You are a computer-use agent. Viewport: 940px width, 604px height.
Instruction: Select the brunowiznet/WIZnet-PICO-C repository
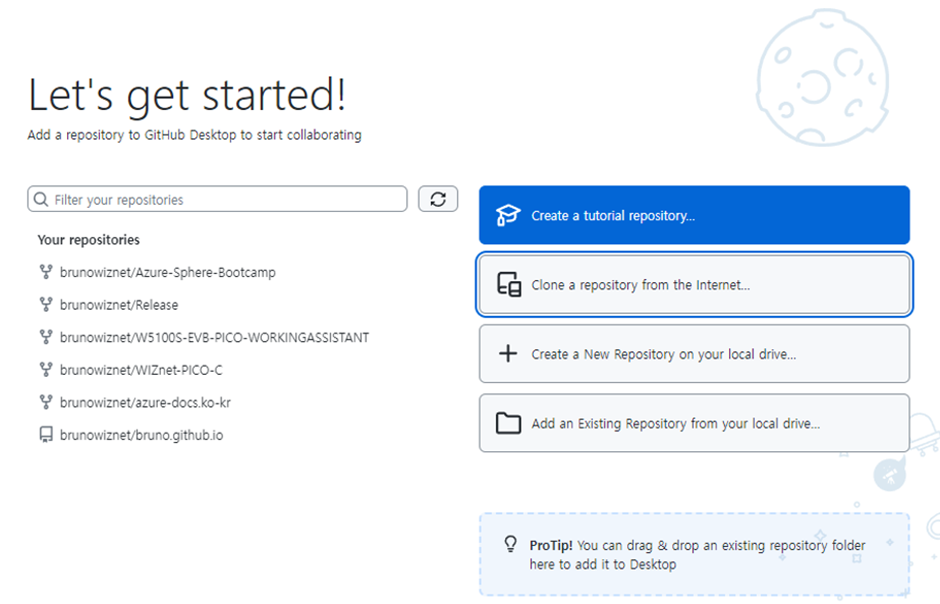click(x=141, y=370)
